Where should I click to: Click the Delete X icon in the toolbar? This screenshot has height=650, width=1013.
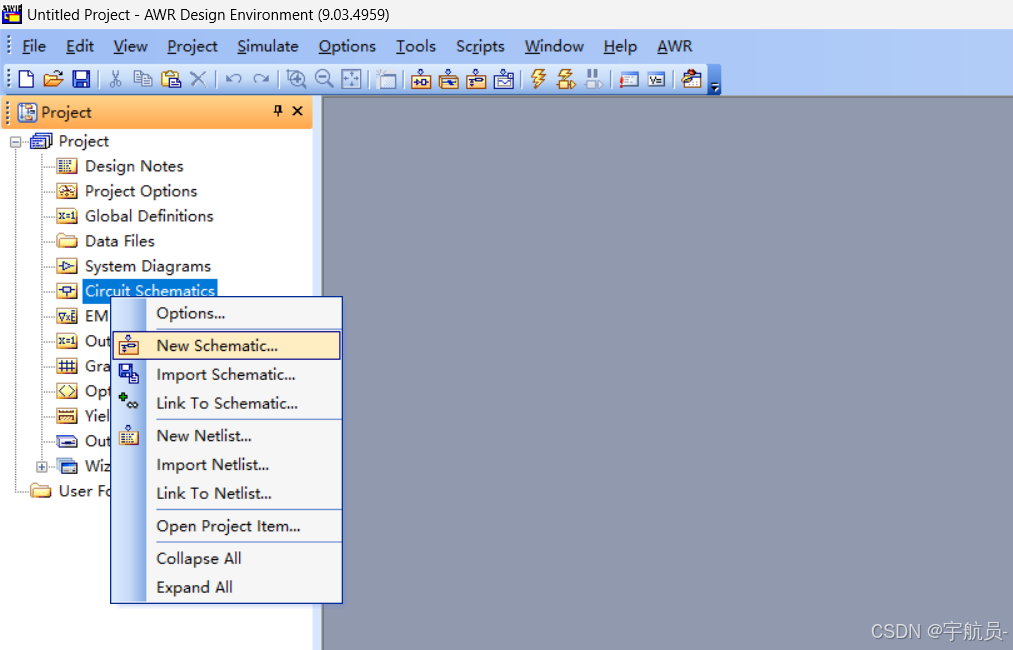pos(198,79)
